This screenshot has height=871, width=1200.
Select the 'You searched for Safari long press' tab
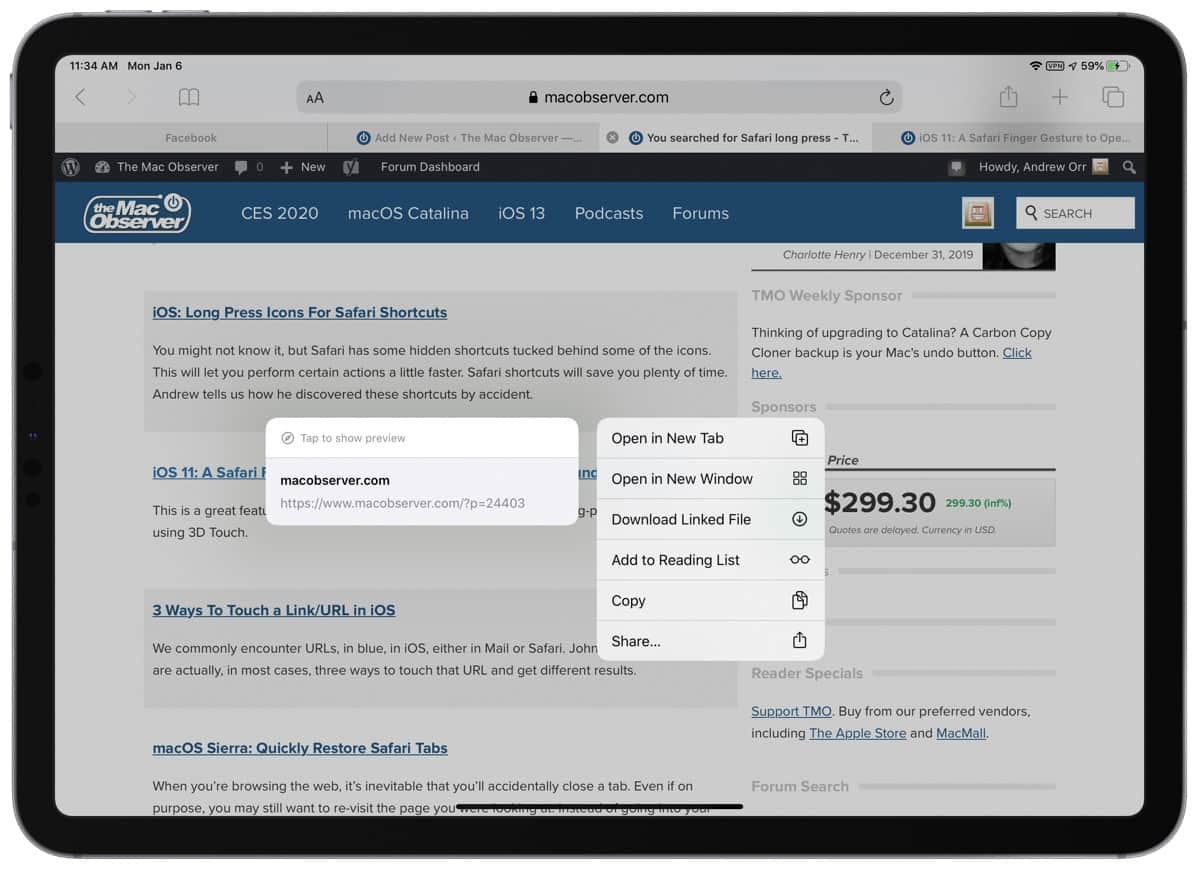click(x=736, y=138)
